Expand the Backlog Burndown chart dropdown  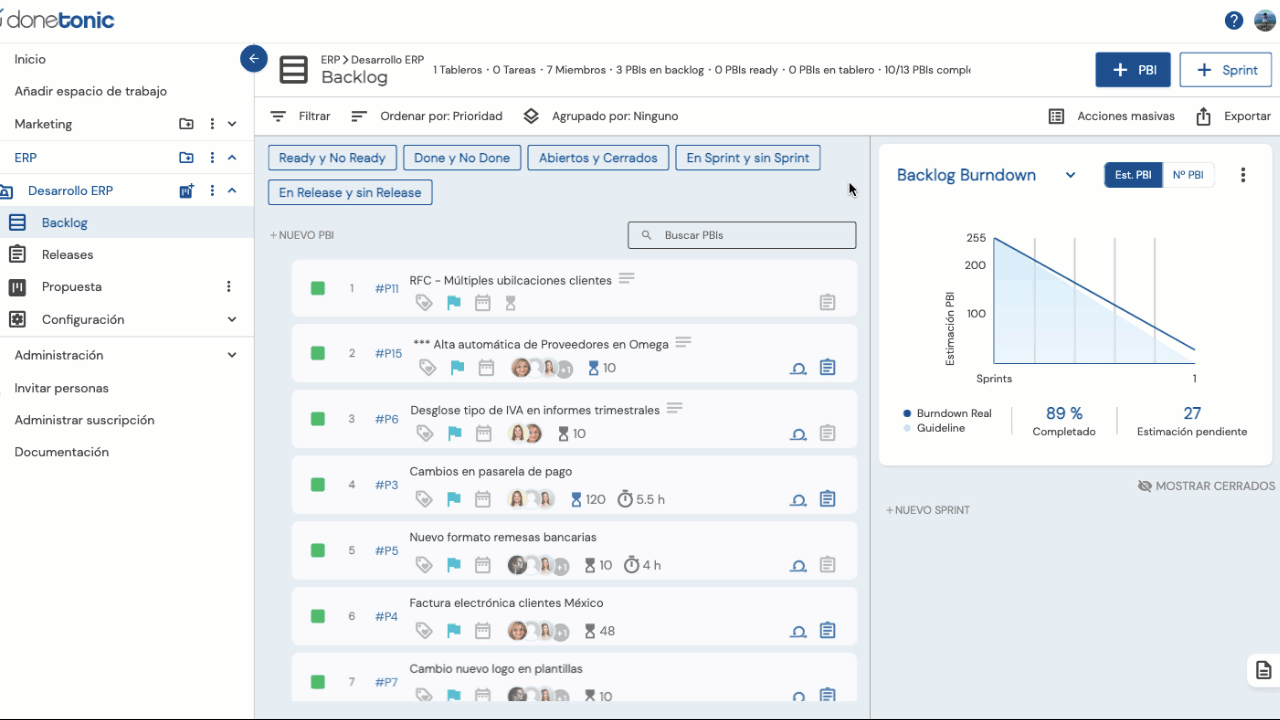click(1070, 175)
